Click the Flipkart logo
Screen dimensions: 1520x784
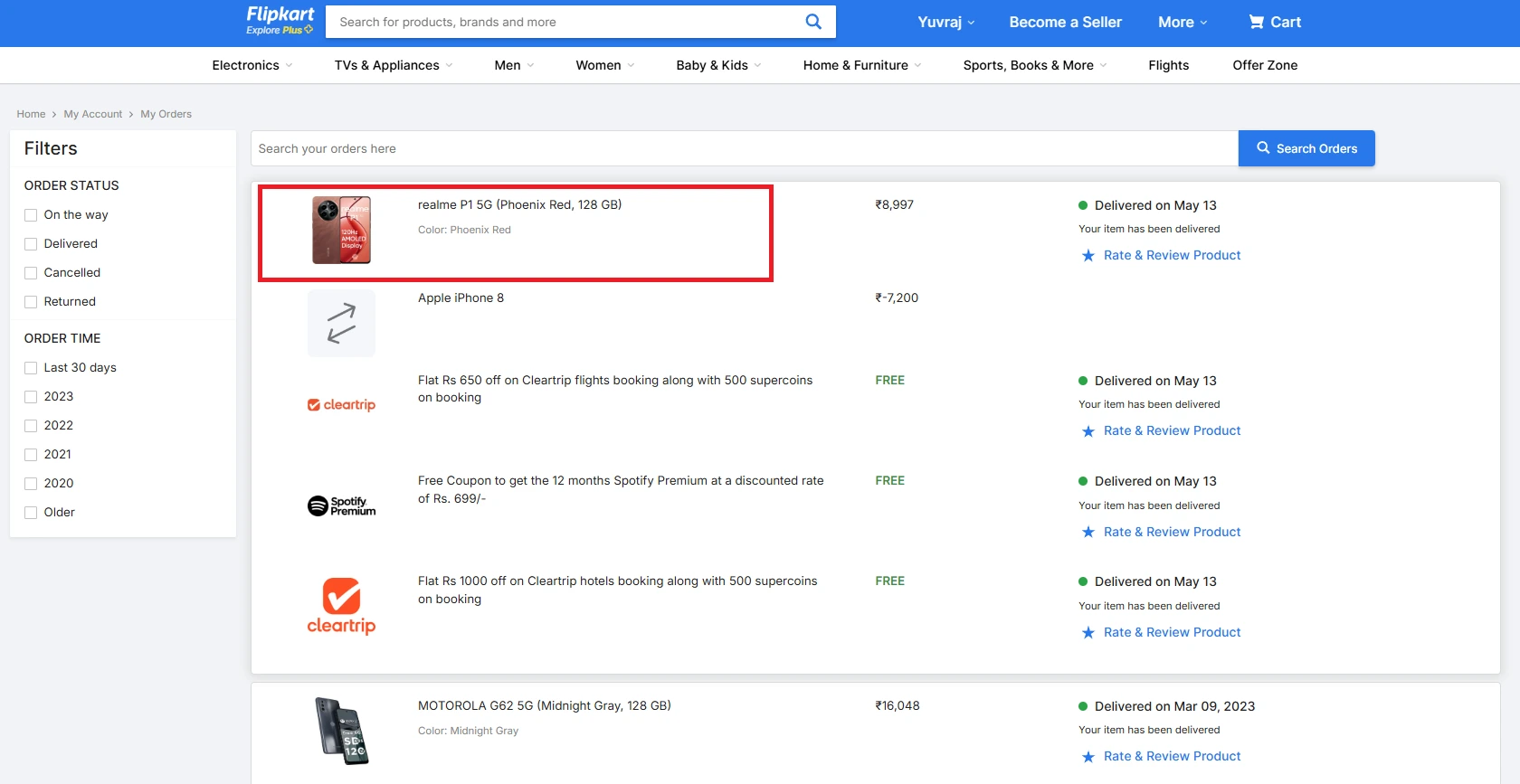280,14
